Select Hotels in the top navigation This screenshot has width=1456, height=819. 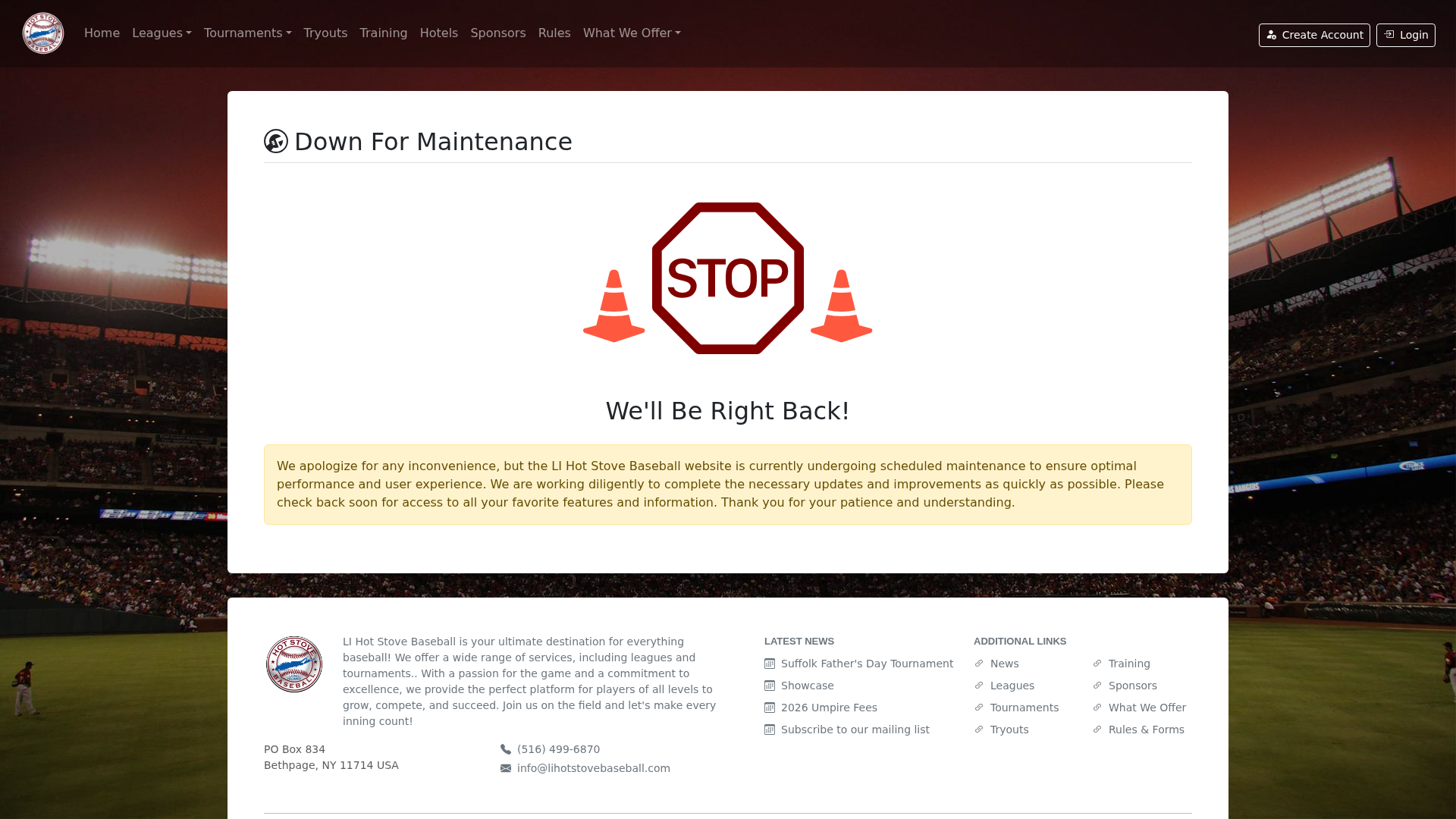pyautogui.click(x=439, y=33)
